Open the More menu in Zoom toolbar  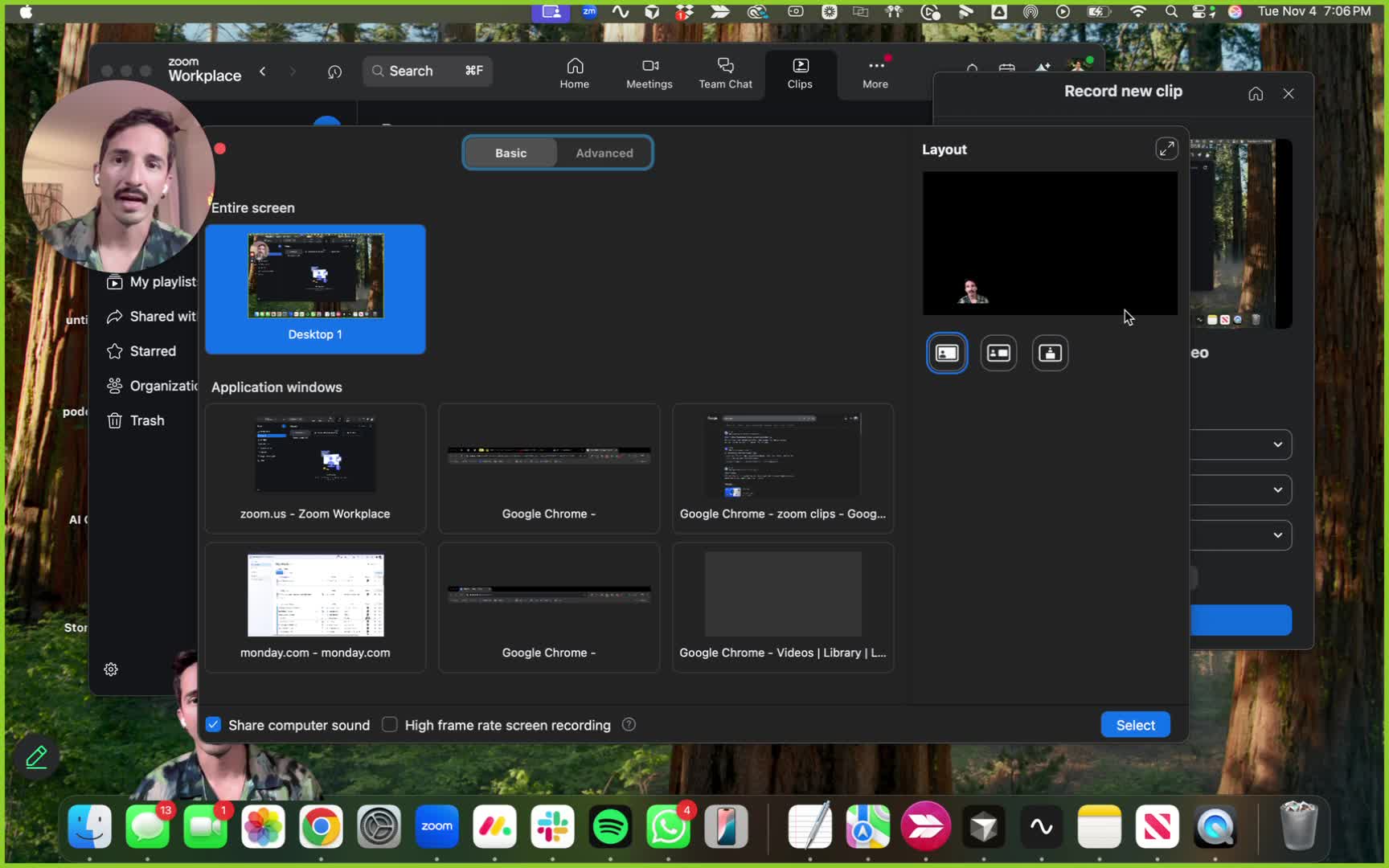[875, 73]
